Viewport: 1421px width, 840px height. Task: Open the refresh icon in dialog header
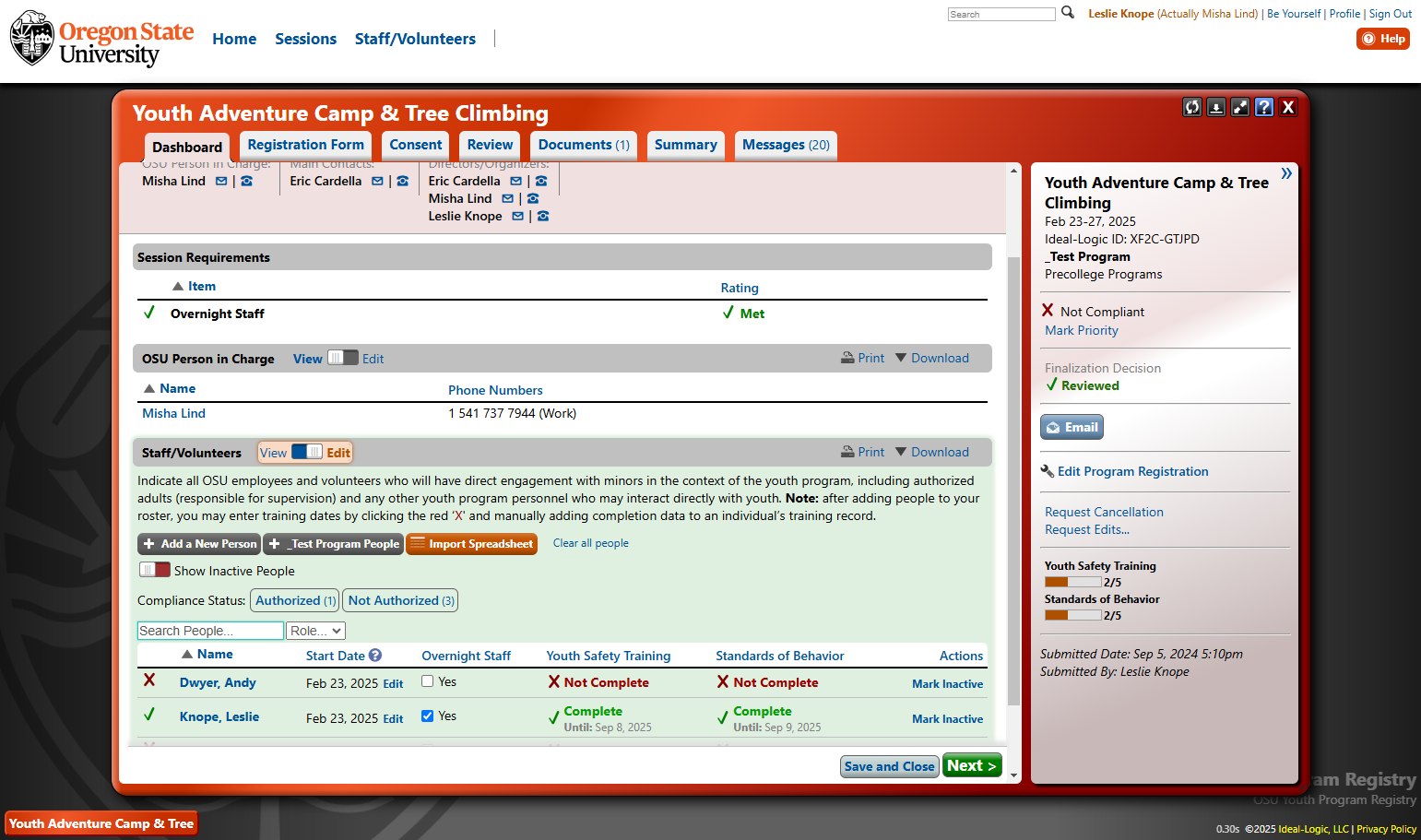point(1192,107)
